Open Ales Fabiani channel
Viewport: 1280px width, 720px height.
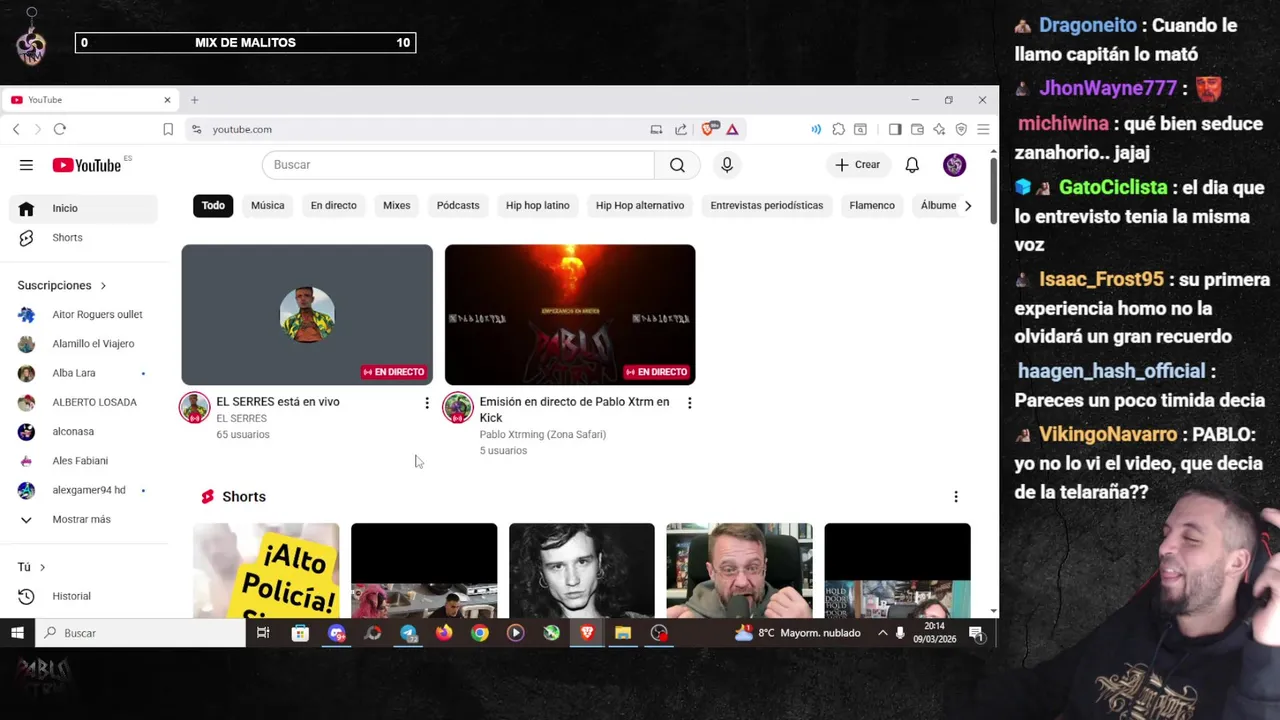[x=84, y=461]
